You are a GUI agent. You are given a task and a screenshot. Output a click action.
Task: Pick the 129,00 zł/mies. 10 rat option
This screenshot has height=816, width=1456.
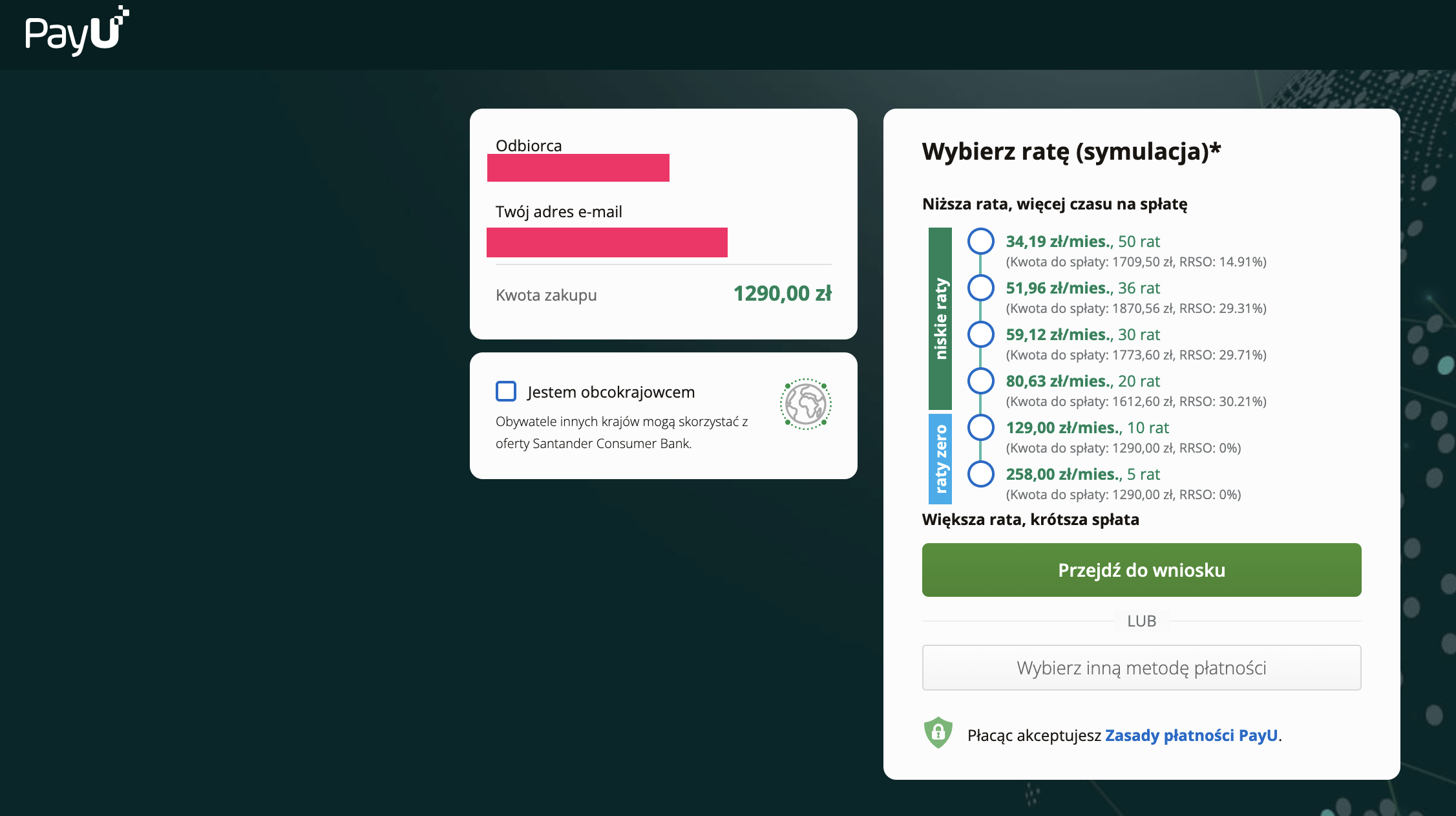tap(980, 427)
